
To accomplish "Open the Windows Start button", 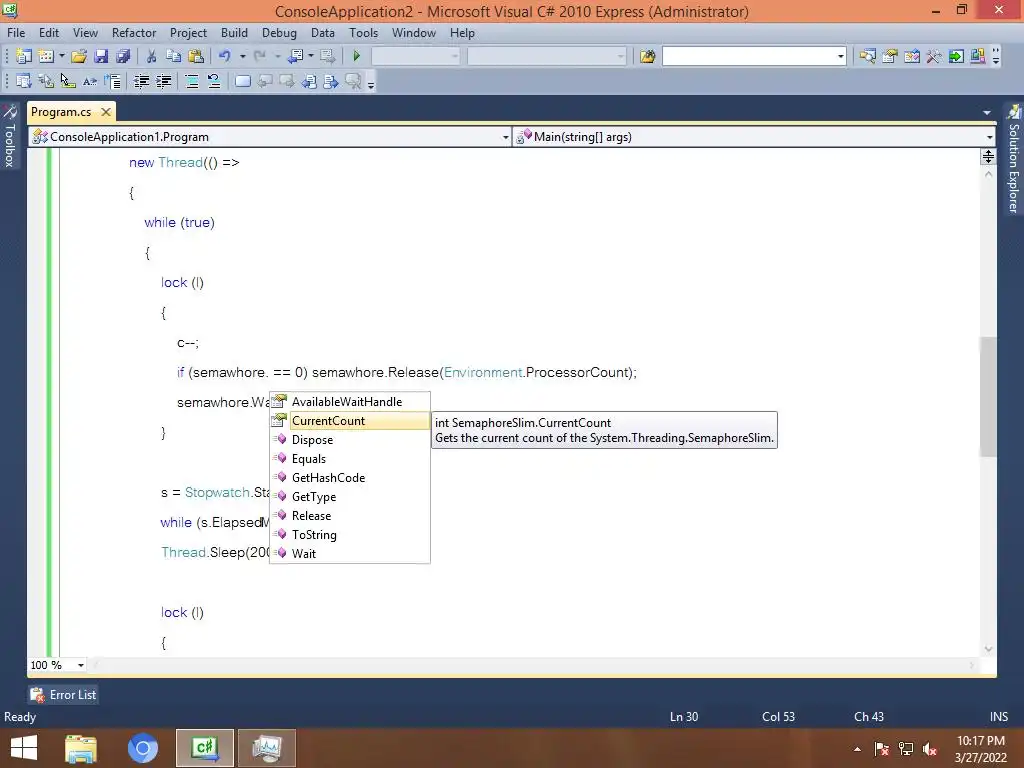I will click(24, 748).
